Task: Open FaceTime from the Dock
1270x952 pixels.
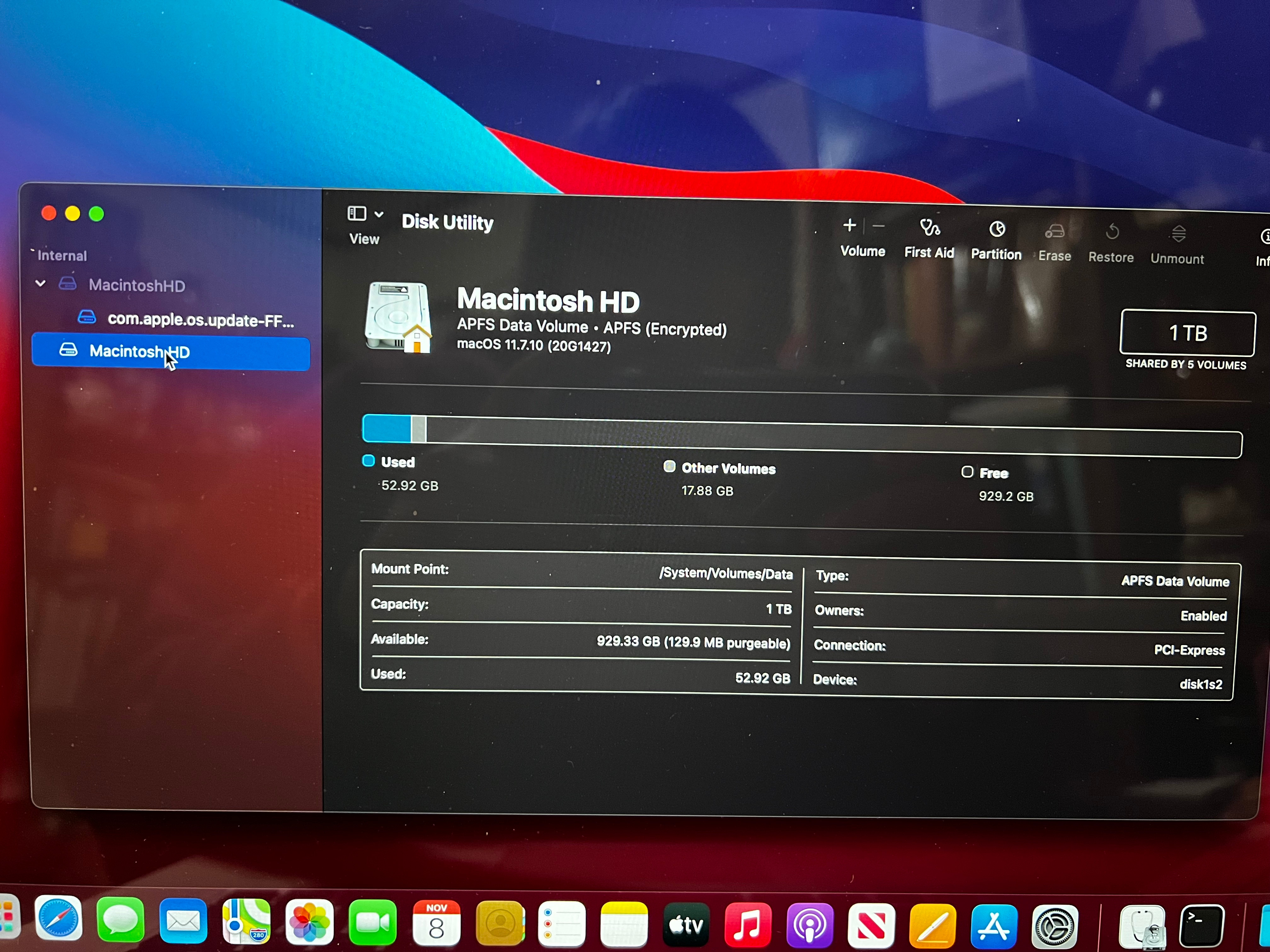Action: (373, 923)
